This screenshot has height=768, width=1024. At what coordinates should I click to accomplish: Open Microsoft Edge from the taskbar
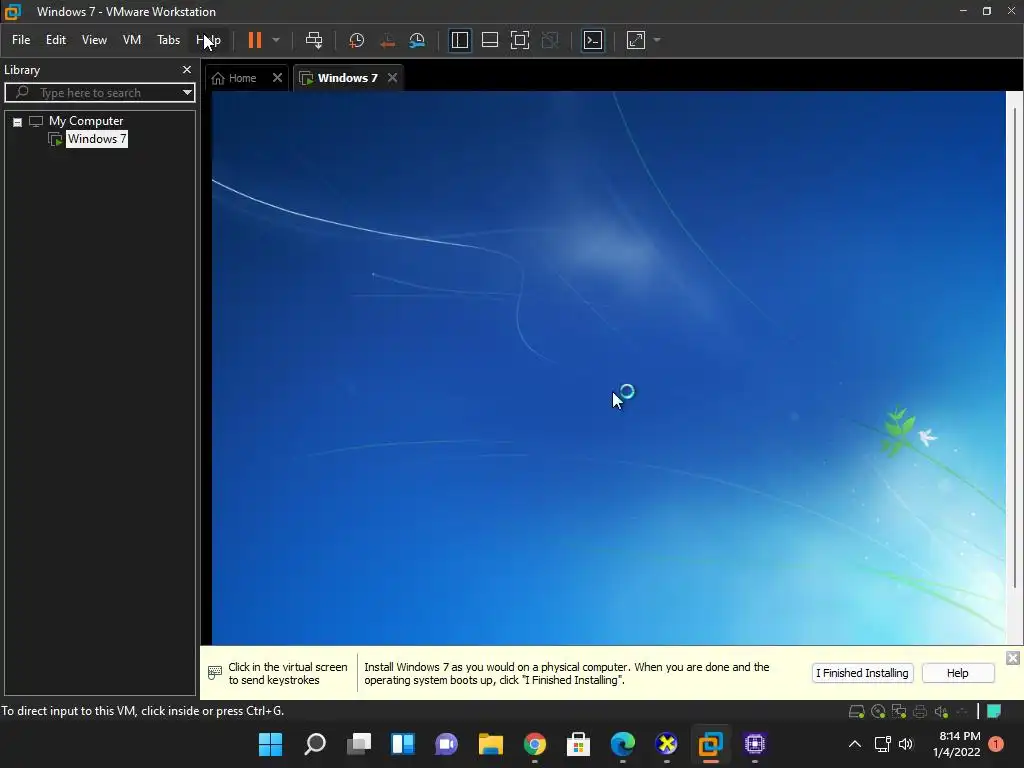(x=622, y=744)
